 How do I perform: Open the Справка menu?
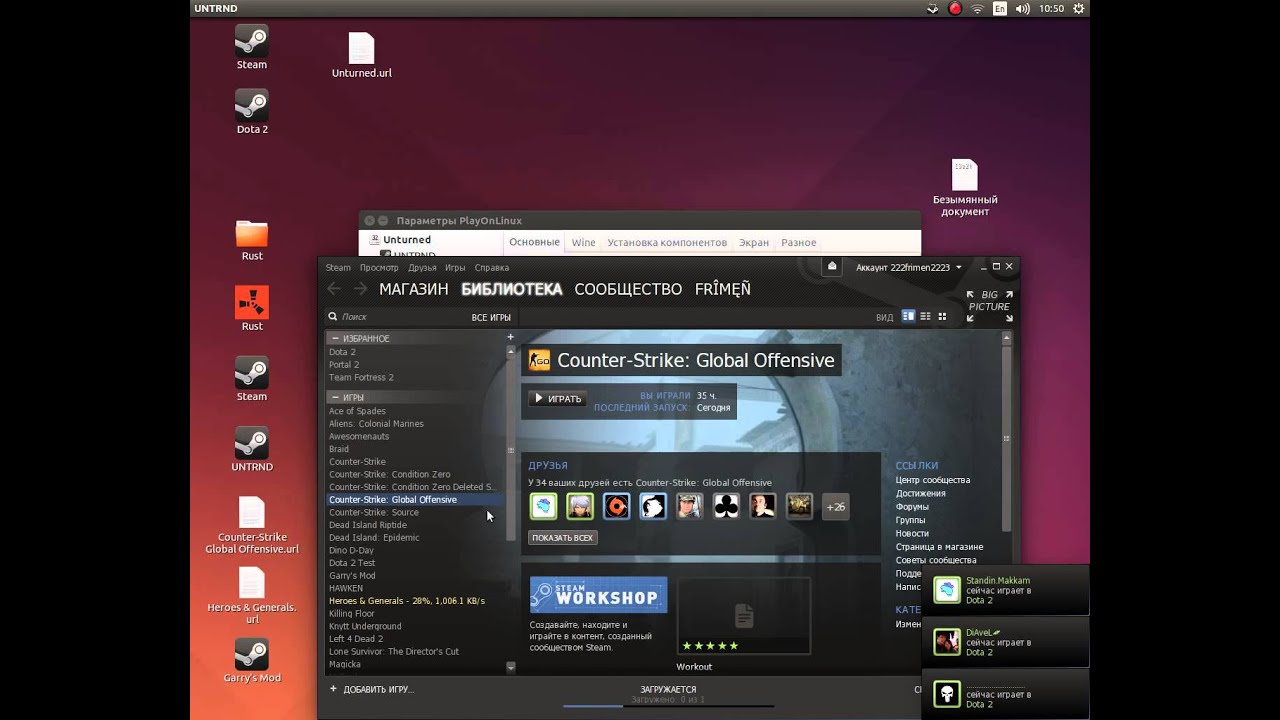[x=491, y=267]
